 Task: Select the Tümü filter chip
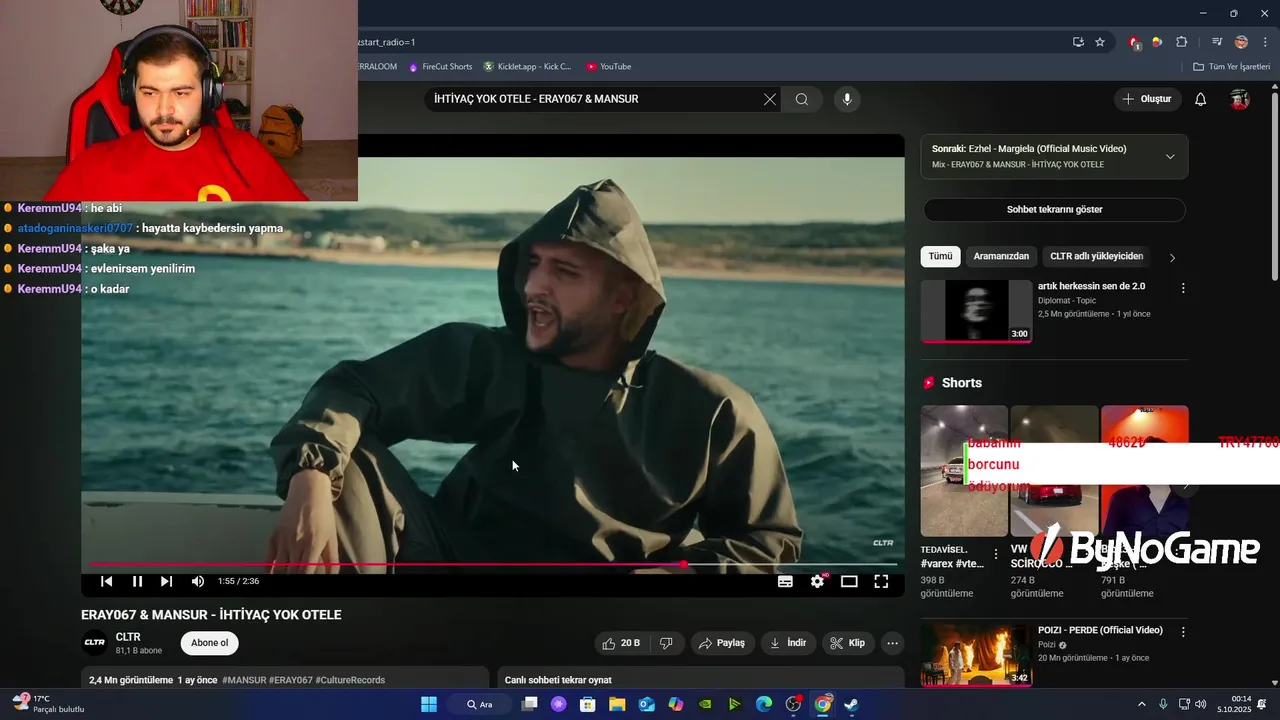(x=940, y=256)
